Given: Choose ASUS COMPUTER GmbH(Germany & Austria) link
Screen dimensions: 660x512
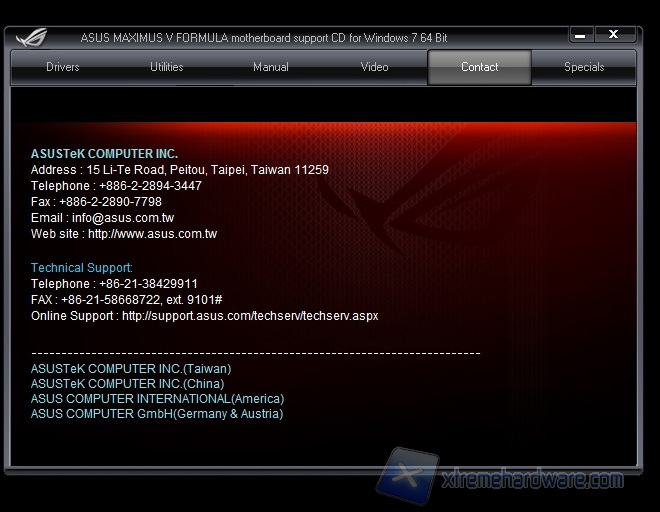Looking at the screenshot, I should (156, 414).
